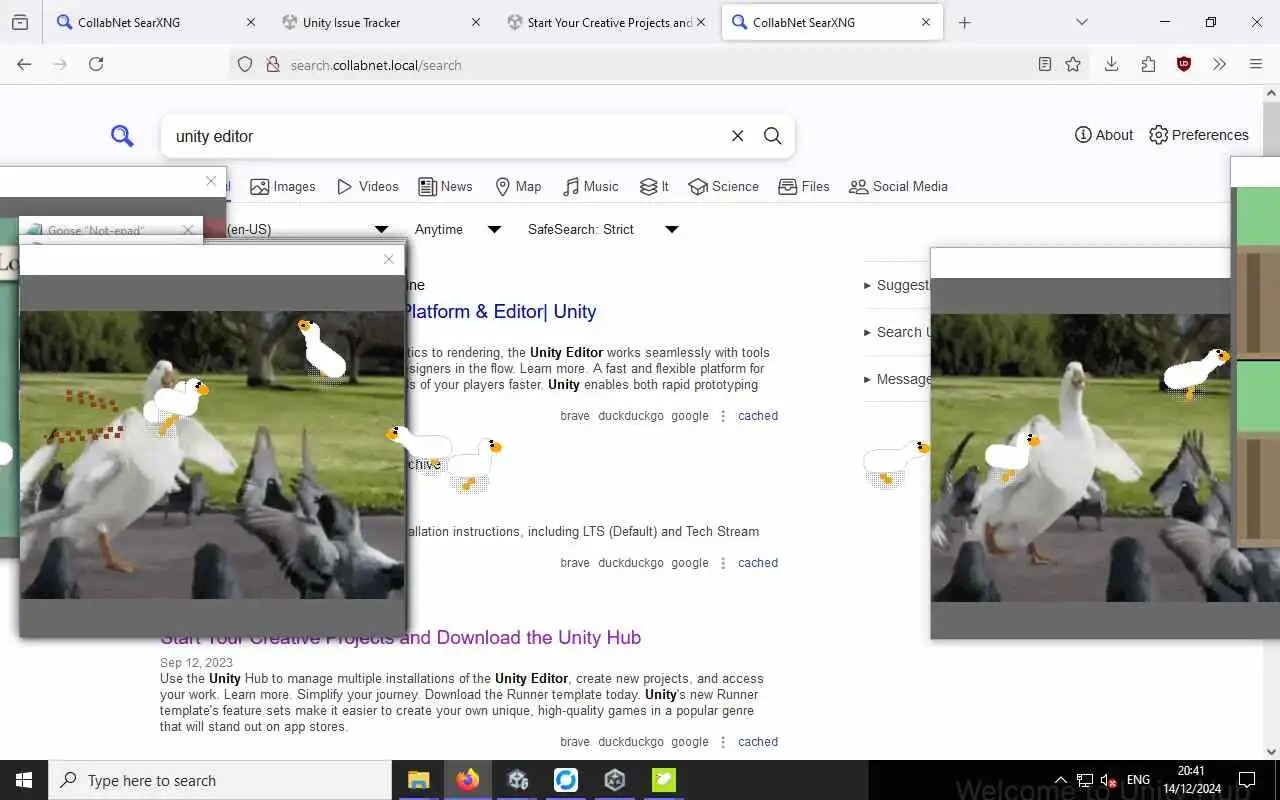Viewport: 1280px width, 800px height.
Task: Open the notifications center
Action: (1247, 780)
